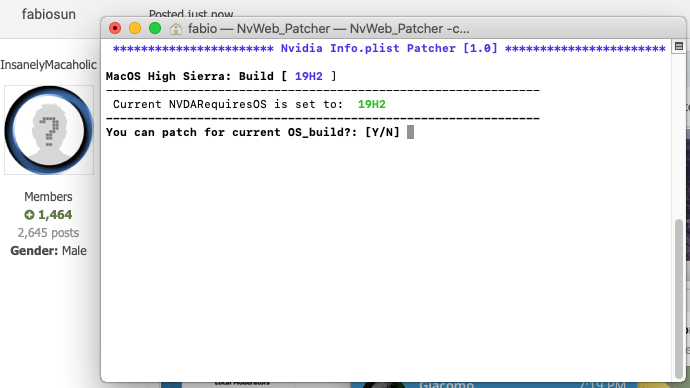Screen dimensions: 690x388
Task: Click the 'You can patch for current OS_build?' line
Action: coord(253,132)
